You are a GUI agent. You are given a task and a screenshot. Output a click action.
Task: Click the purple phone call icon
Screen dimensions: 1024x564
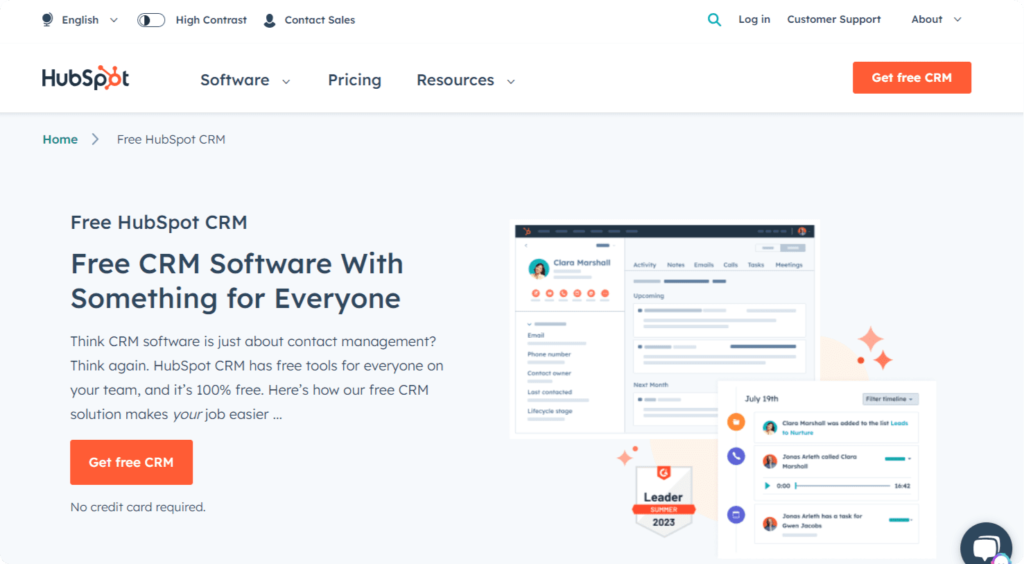coord(736,456)
